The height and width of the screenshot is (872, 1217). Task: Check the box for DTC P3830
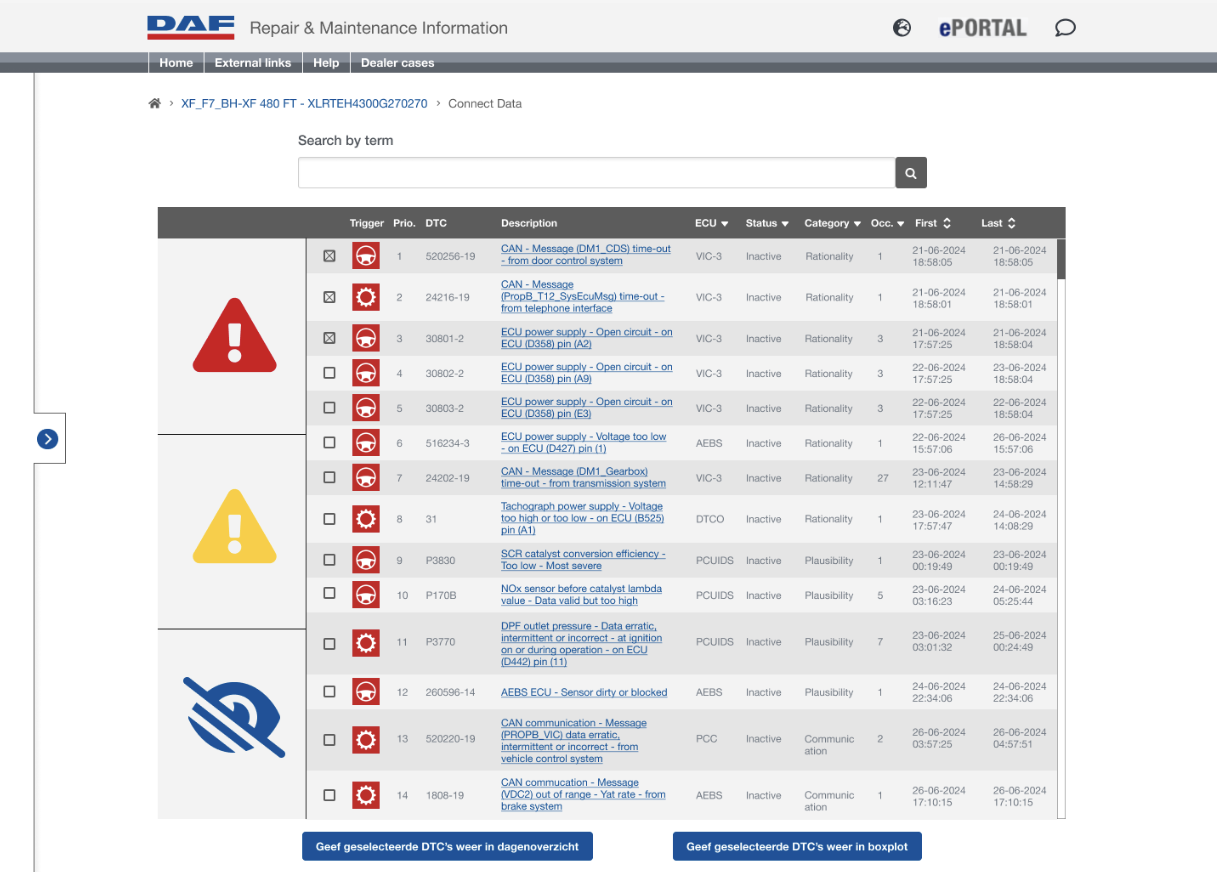(329, 560)
